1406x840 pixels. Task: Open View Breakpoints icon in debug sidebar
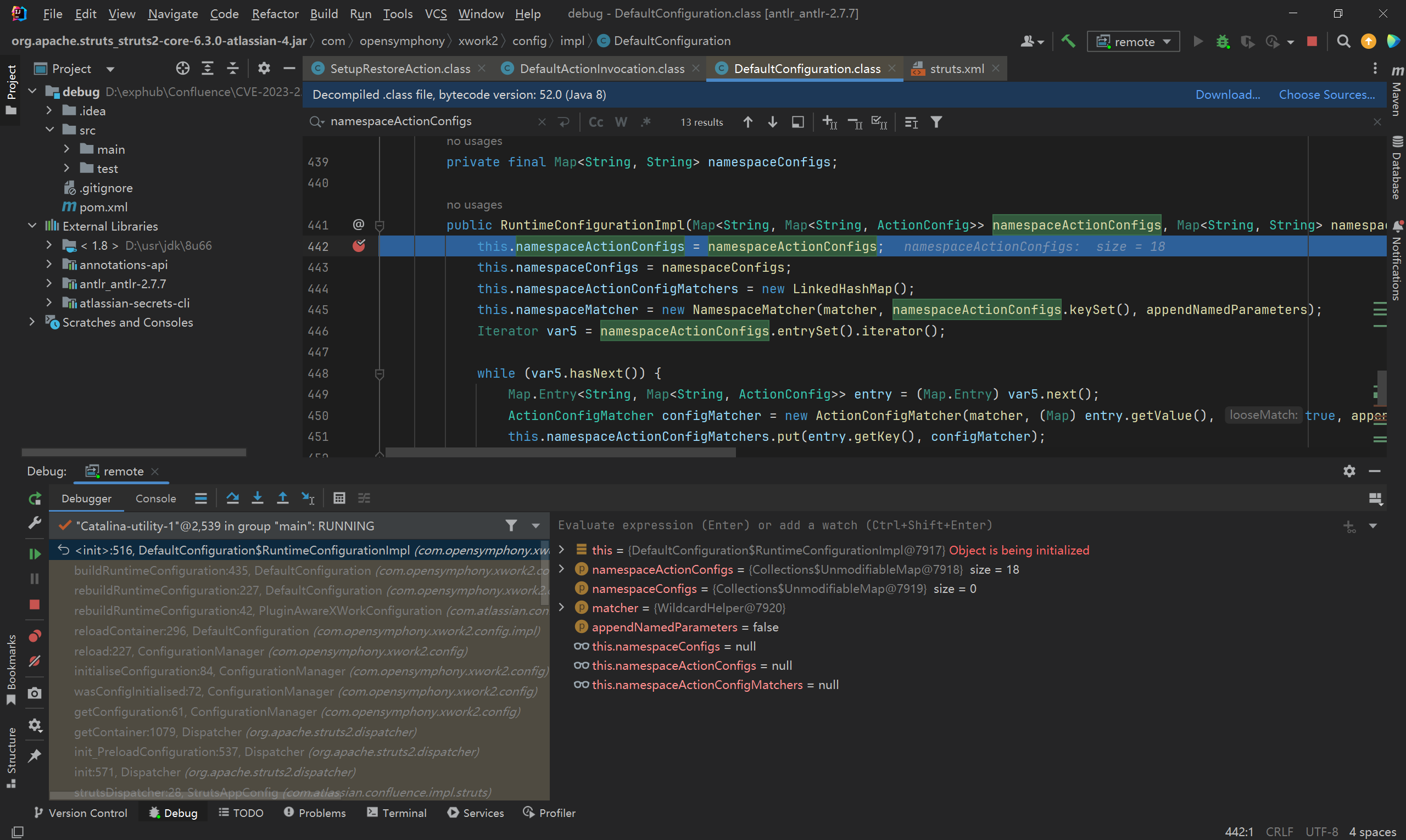pyautogui.click(x=35, y=636)
